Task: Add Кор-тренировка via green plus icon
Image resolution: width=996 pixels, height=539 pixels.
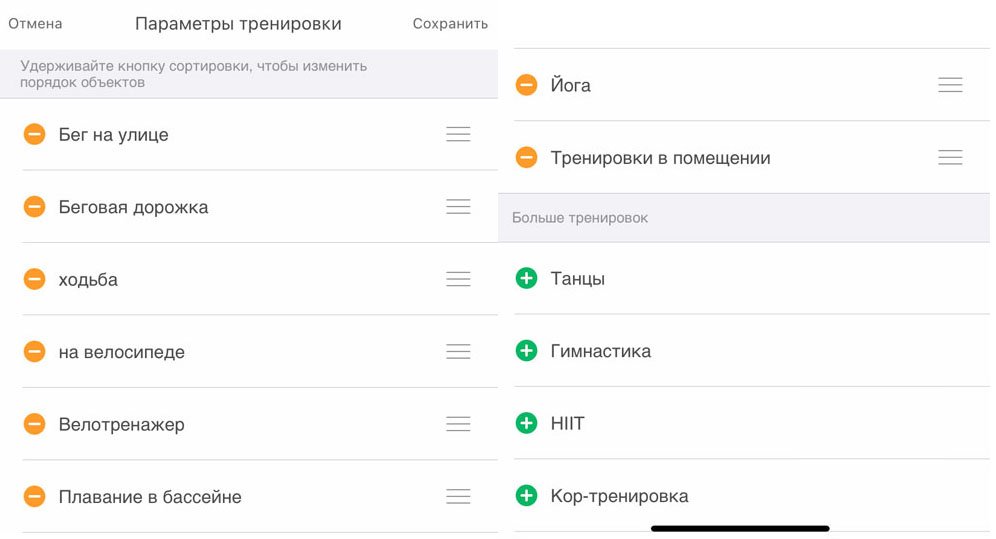Action: 526,495
